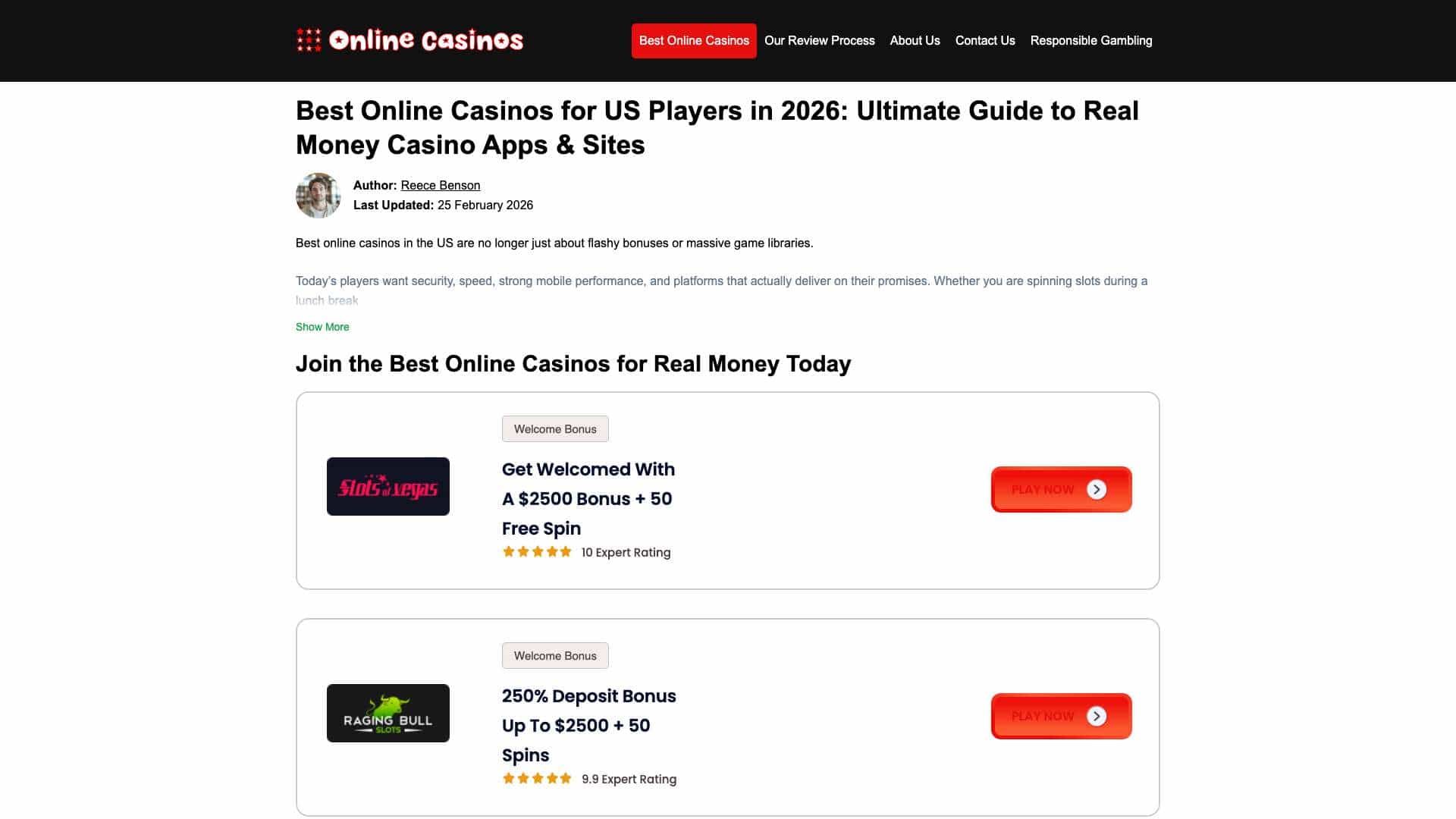1456x819 pixels.
Task: Click the author's profile photo
Action: [318, 195]
